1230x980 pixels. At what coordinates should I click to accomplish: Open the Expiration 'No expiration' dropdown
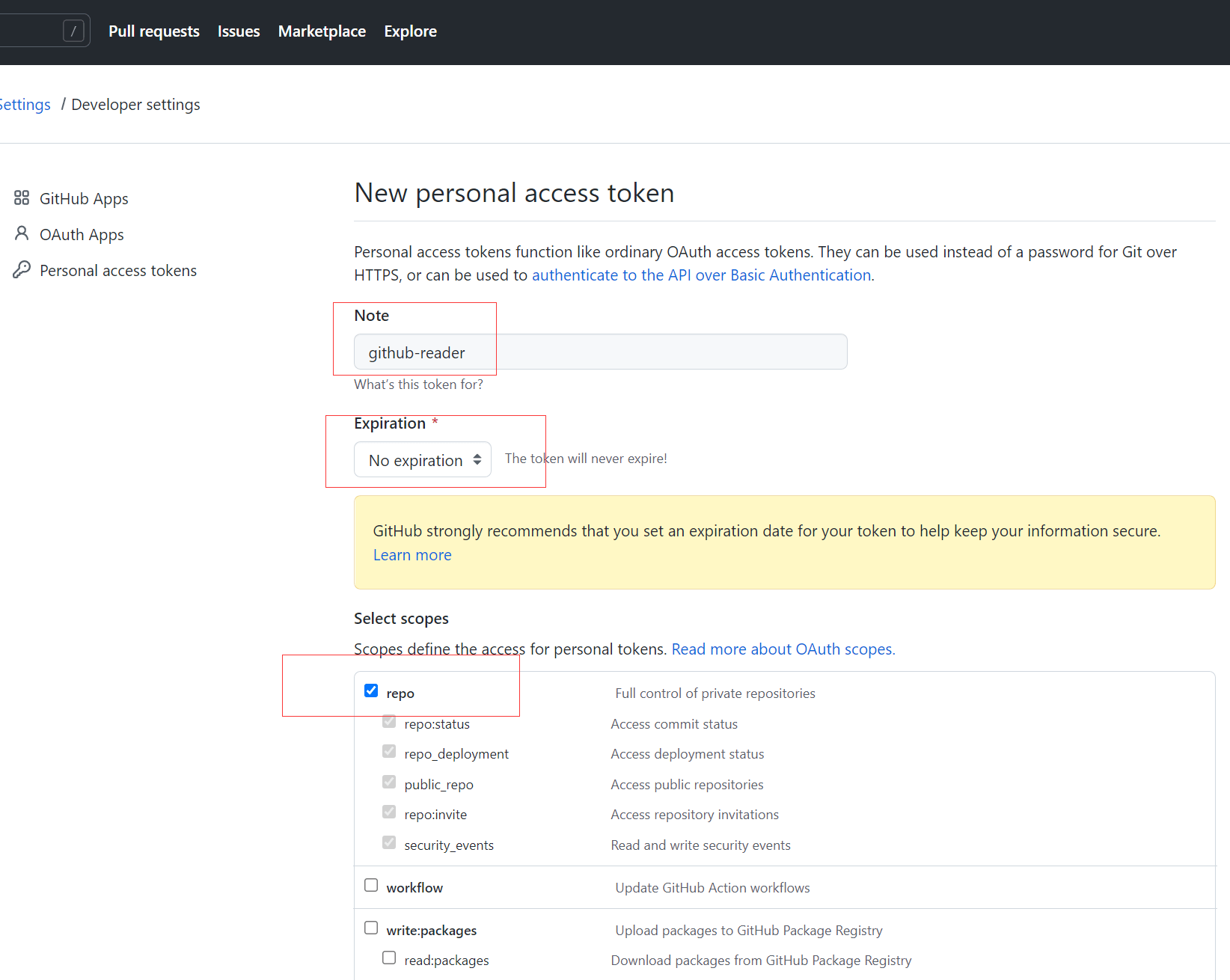(x=423, y=459)
